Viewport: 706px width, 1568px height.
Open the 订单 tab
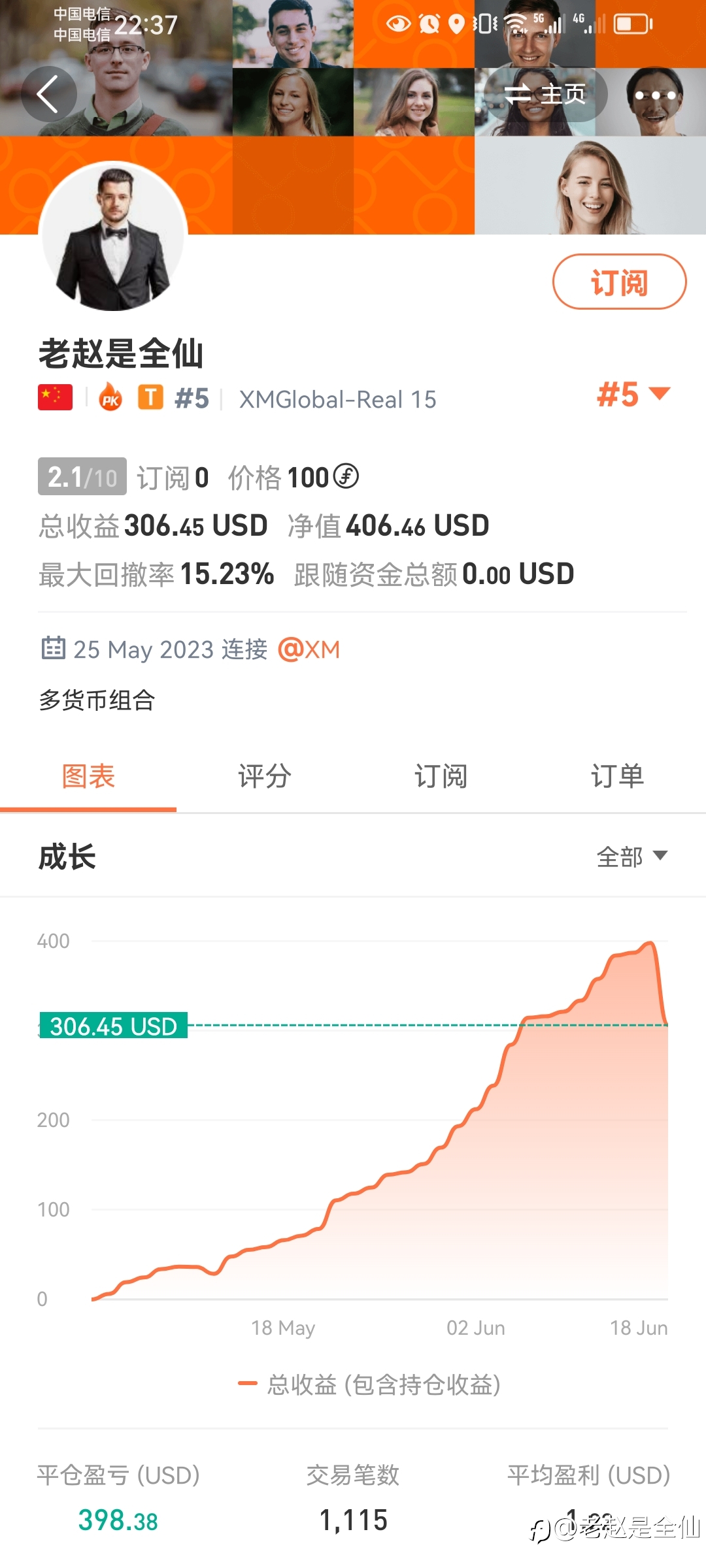(618, 777)
